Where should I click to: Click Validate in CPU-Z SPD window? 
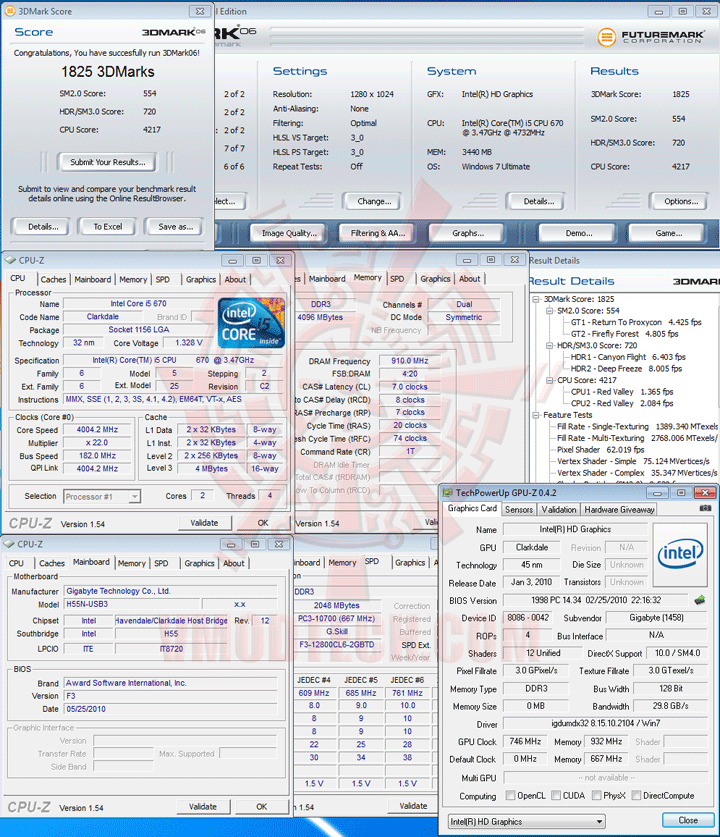point(413,806)
